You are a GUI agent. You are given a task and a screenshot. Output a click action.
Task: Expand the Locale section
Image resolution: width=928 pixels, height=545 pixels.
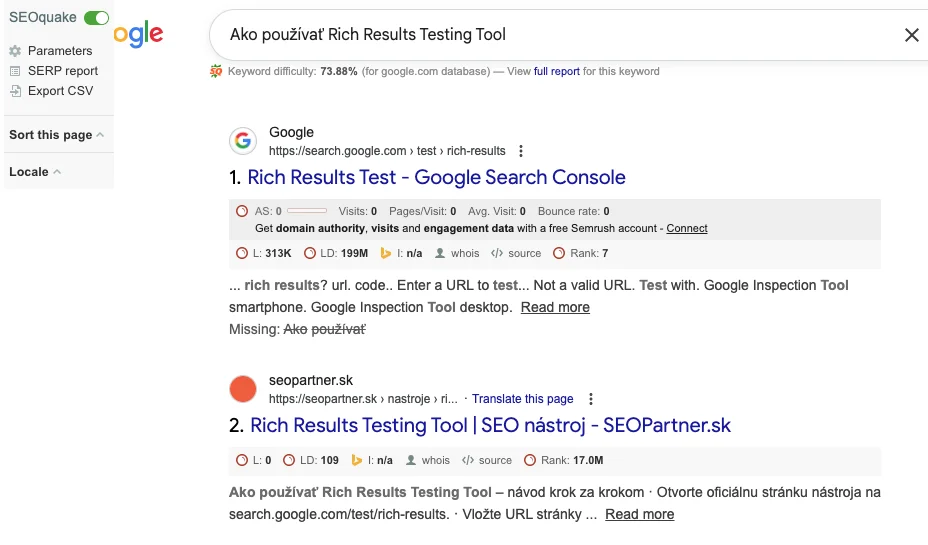coord(35,172)
